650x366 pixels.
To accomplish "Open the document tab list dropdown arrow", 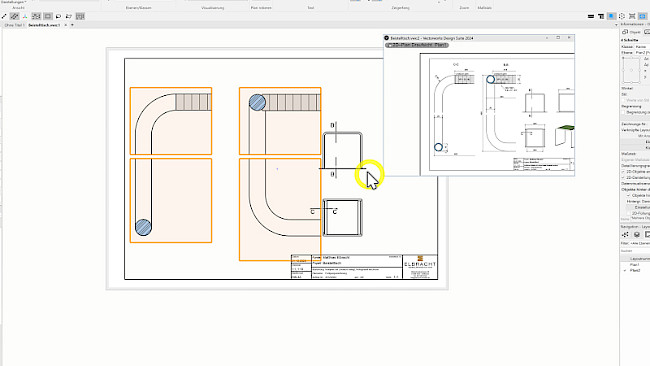I will pos(72,25).
